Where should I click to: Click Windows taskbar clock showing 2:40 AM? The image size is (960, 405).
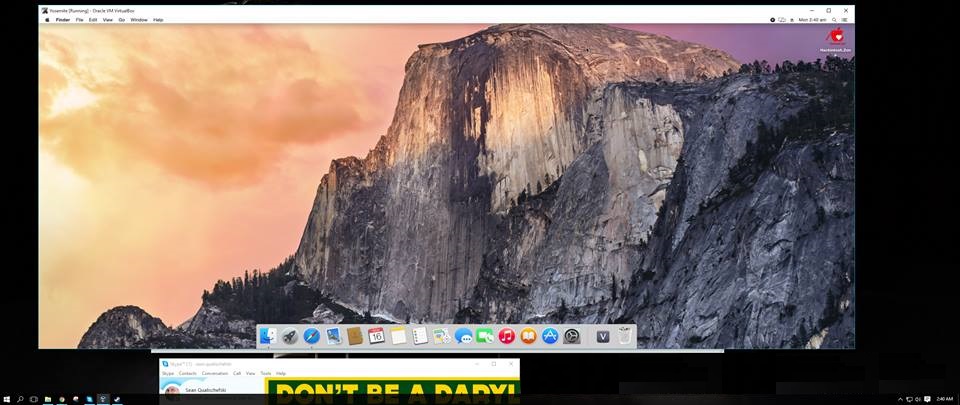(x=945, y=399)
